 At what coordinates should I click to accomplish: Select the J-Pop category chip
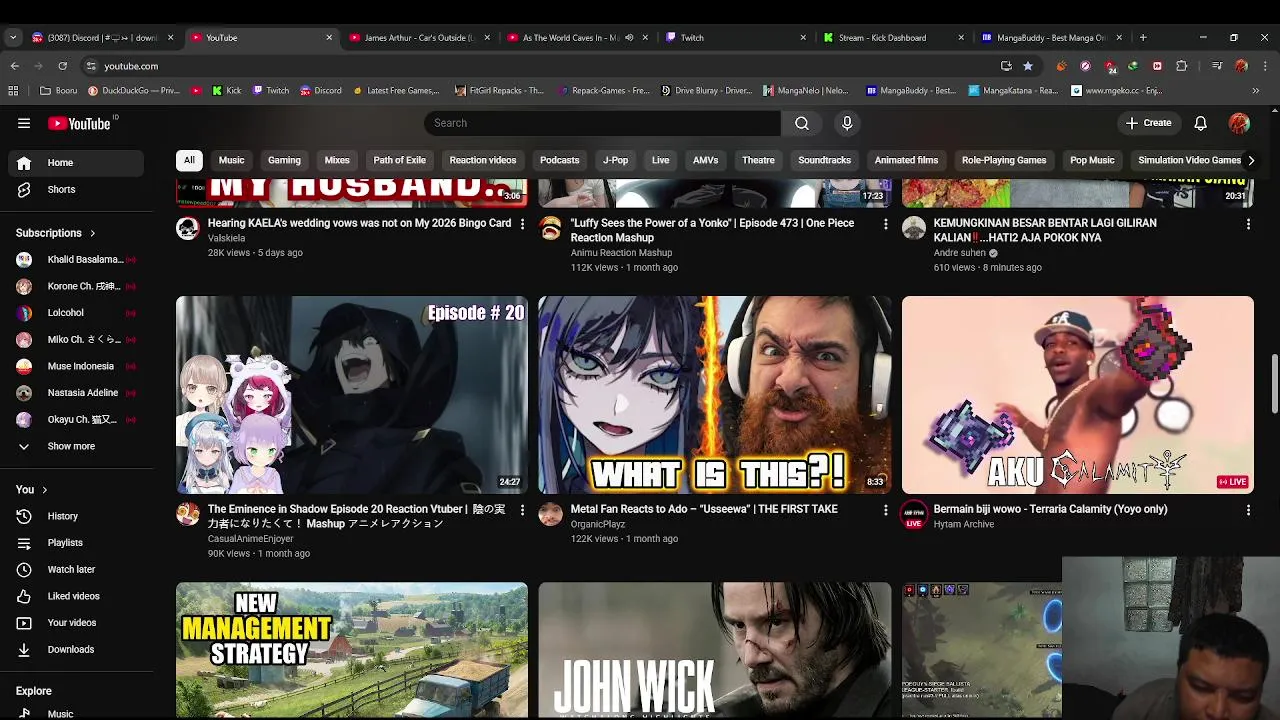tap(615, 160)
